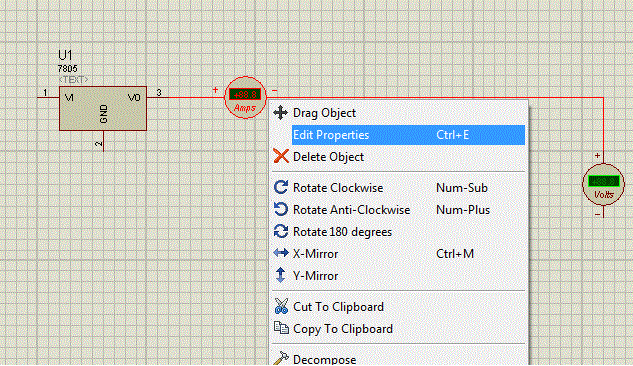This screenshot has height=366, width=633.
Task: Click the 7805 part value label
Action: (67, 69)
